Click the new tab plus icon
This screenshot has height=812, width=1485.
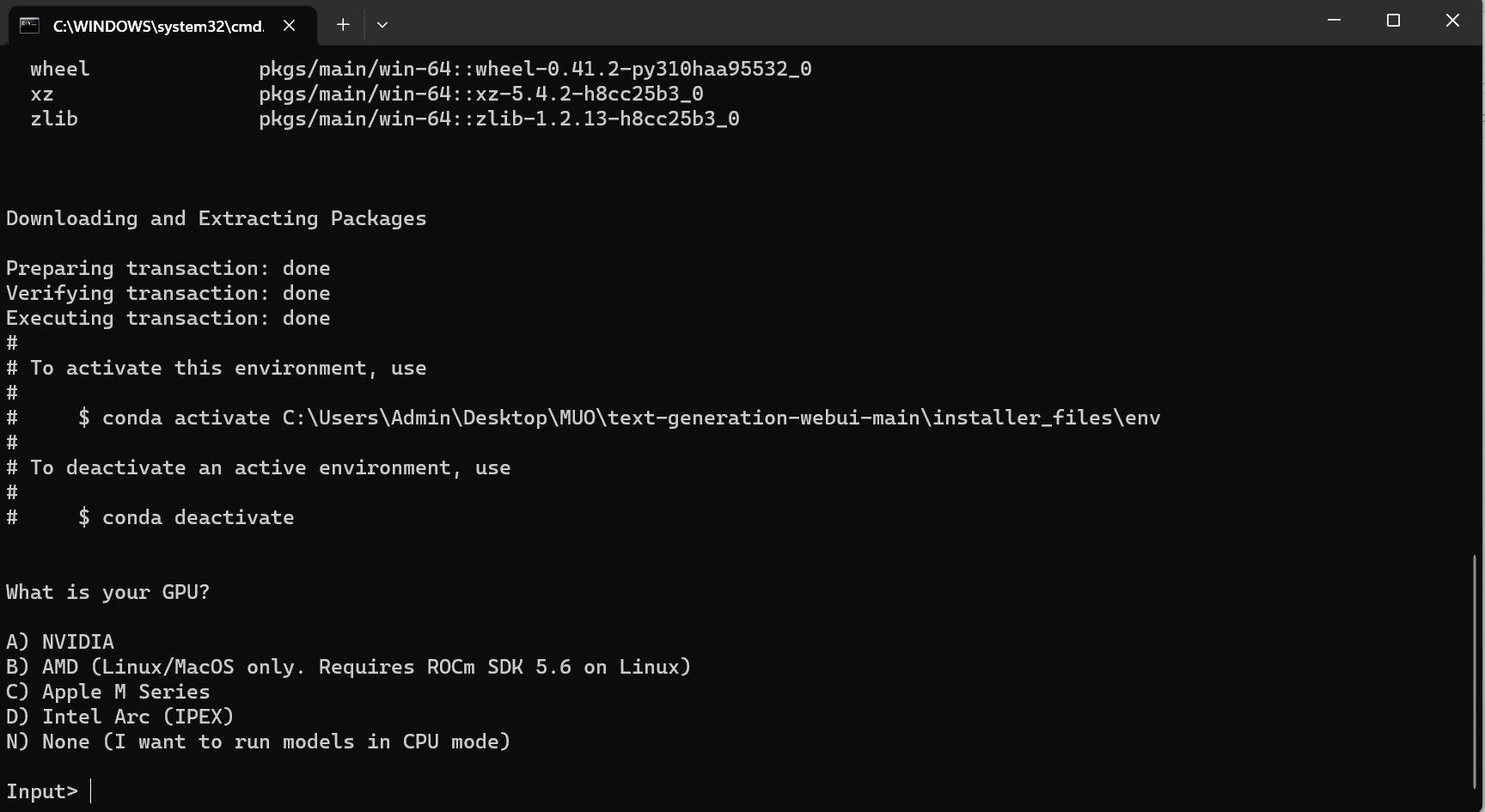coord(343,25)
